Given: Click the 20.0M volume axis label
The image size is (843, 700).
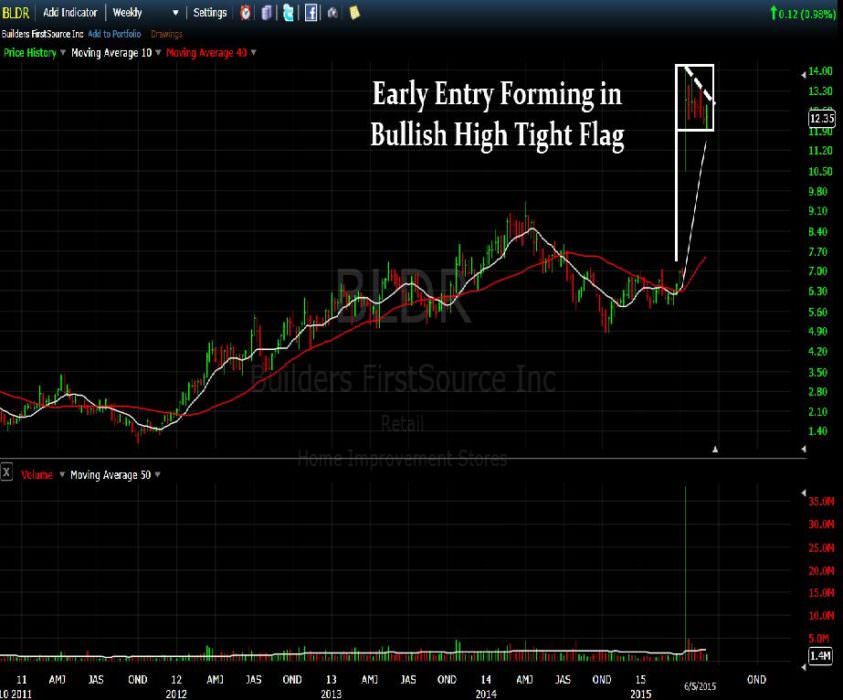Looking at the screenshot, I should tap(821, 570).
